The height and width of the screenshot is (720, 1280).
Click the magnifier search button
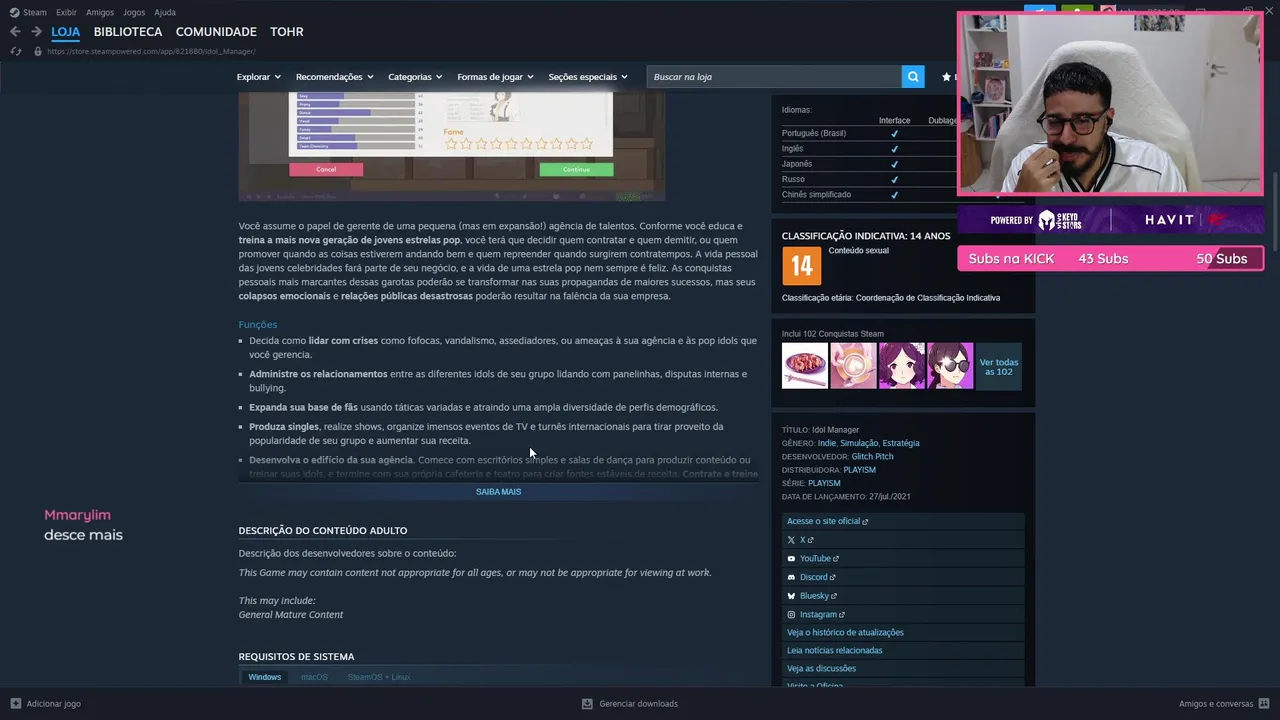912,77
